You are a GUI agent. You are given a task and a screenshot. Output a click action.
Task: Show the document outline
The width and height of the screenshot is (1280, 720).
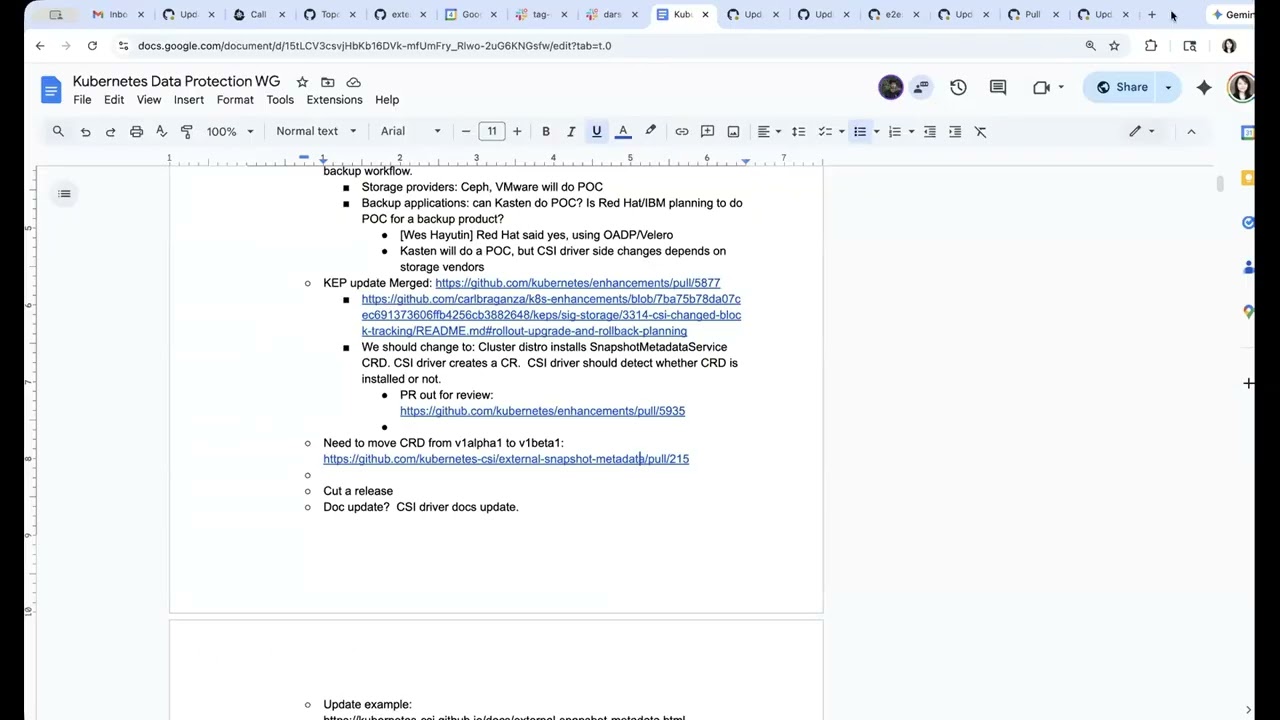tap(64, 193)
